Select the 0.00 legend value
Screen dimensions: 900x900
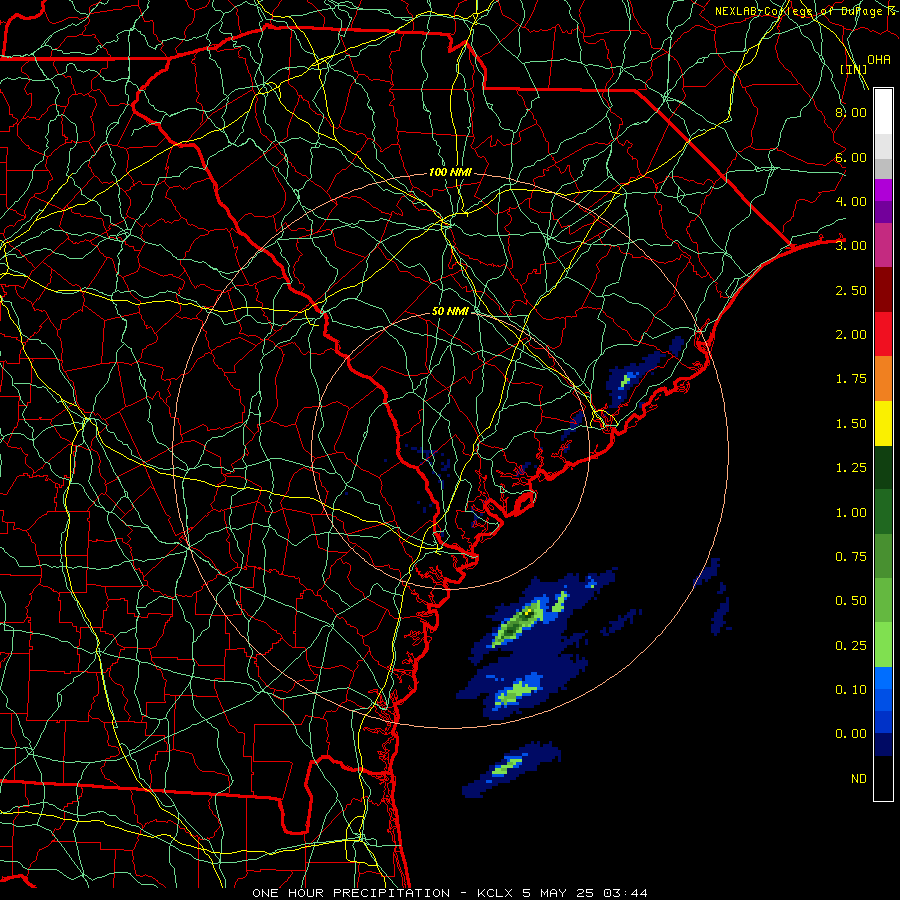(x=851, y=734)
